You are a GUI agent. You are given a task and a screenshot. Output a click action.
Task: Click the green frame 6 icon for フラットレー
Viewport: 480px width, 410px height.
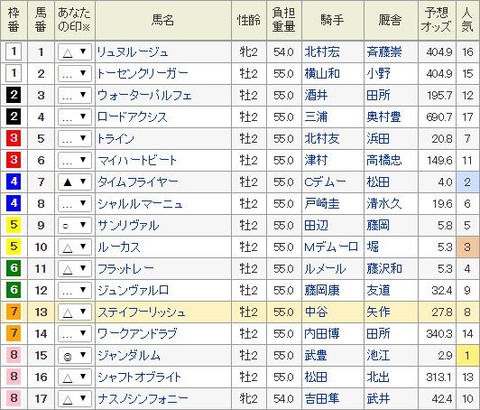14,268
